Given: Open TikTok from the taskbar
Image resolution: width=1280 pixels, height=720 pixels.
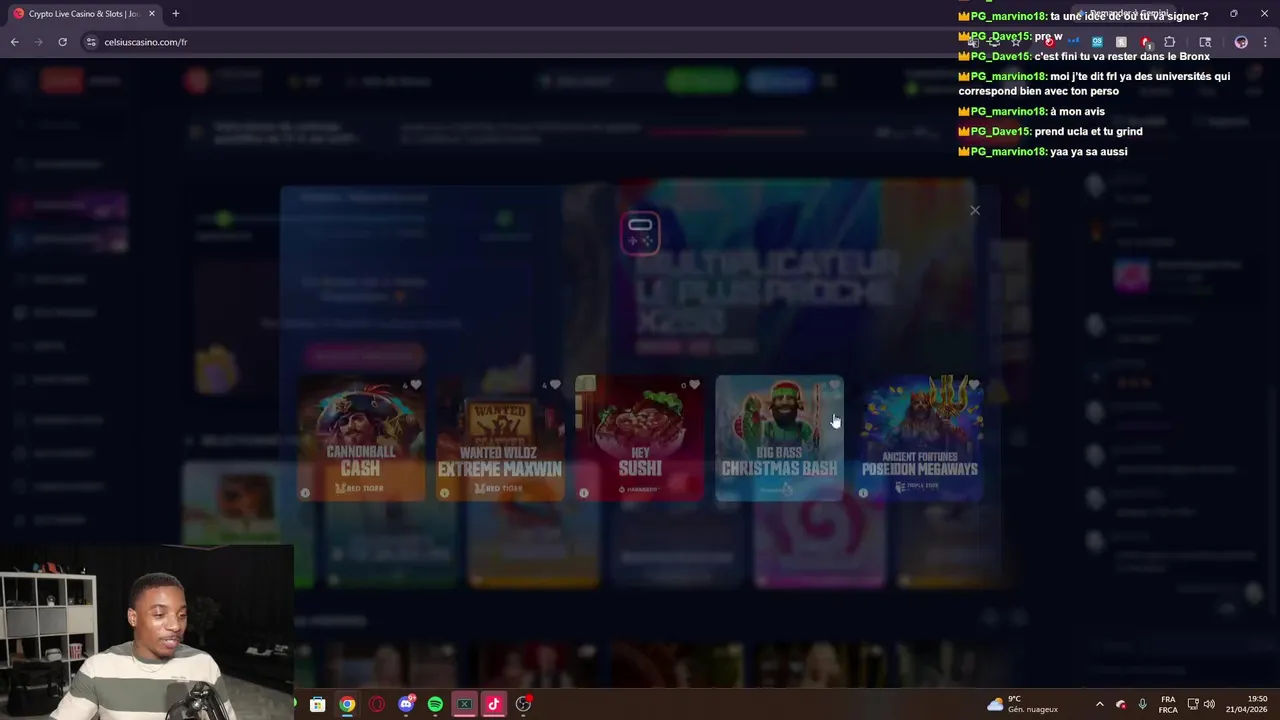Looking at the screenshot, I should pyautogui.click(x=493, y=704).
